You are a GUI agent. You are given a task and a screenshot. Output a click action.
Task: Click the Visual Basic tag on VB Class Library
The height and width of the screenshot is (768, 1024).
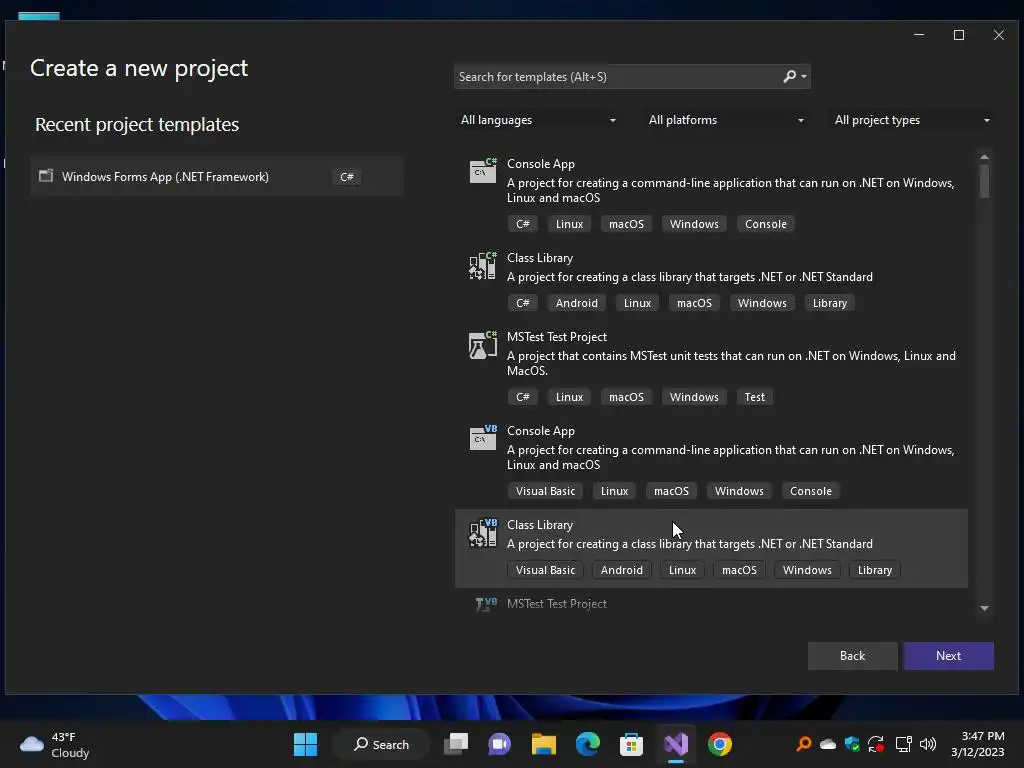tap(545, 570)
